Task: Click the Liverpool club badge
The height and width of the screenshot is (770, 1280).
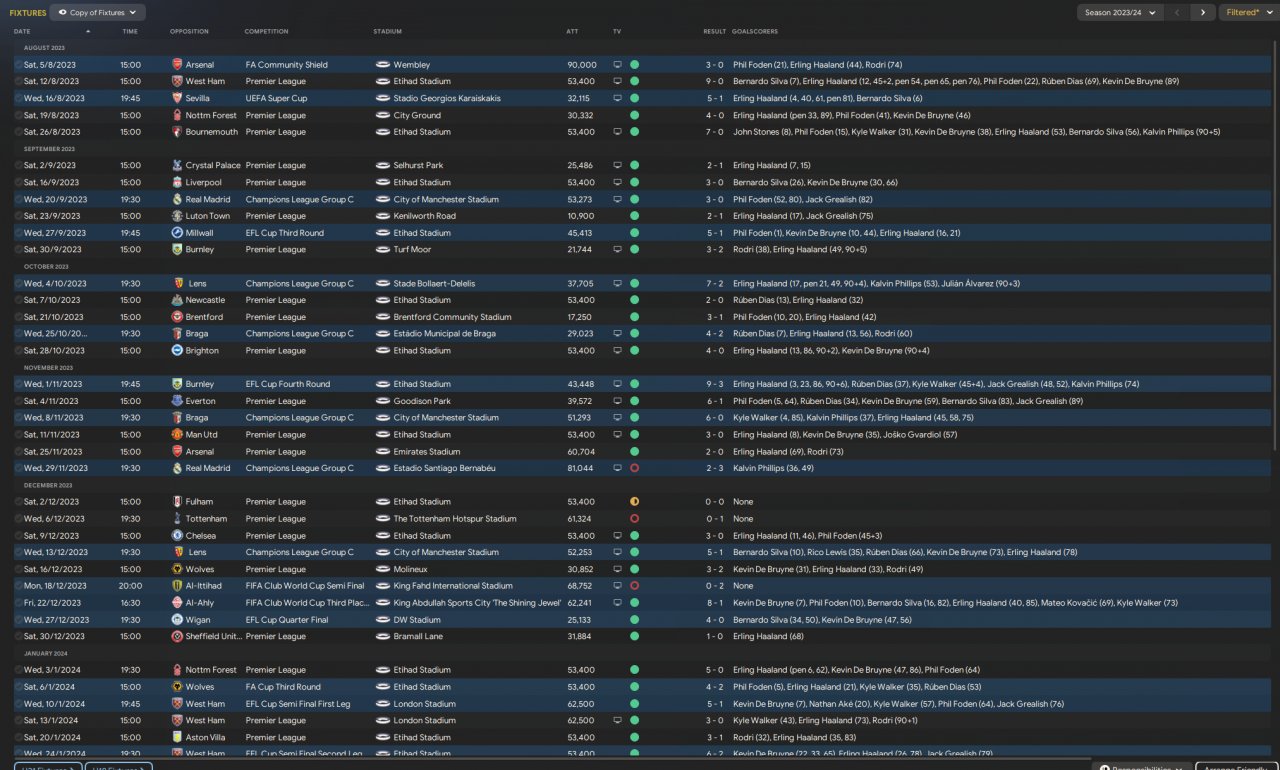Action: point(177,183)
